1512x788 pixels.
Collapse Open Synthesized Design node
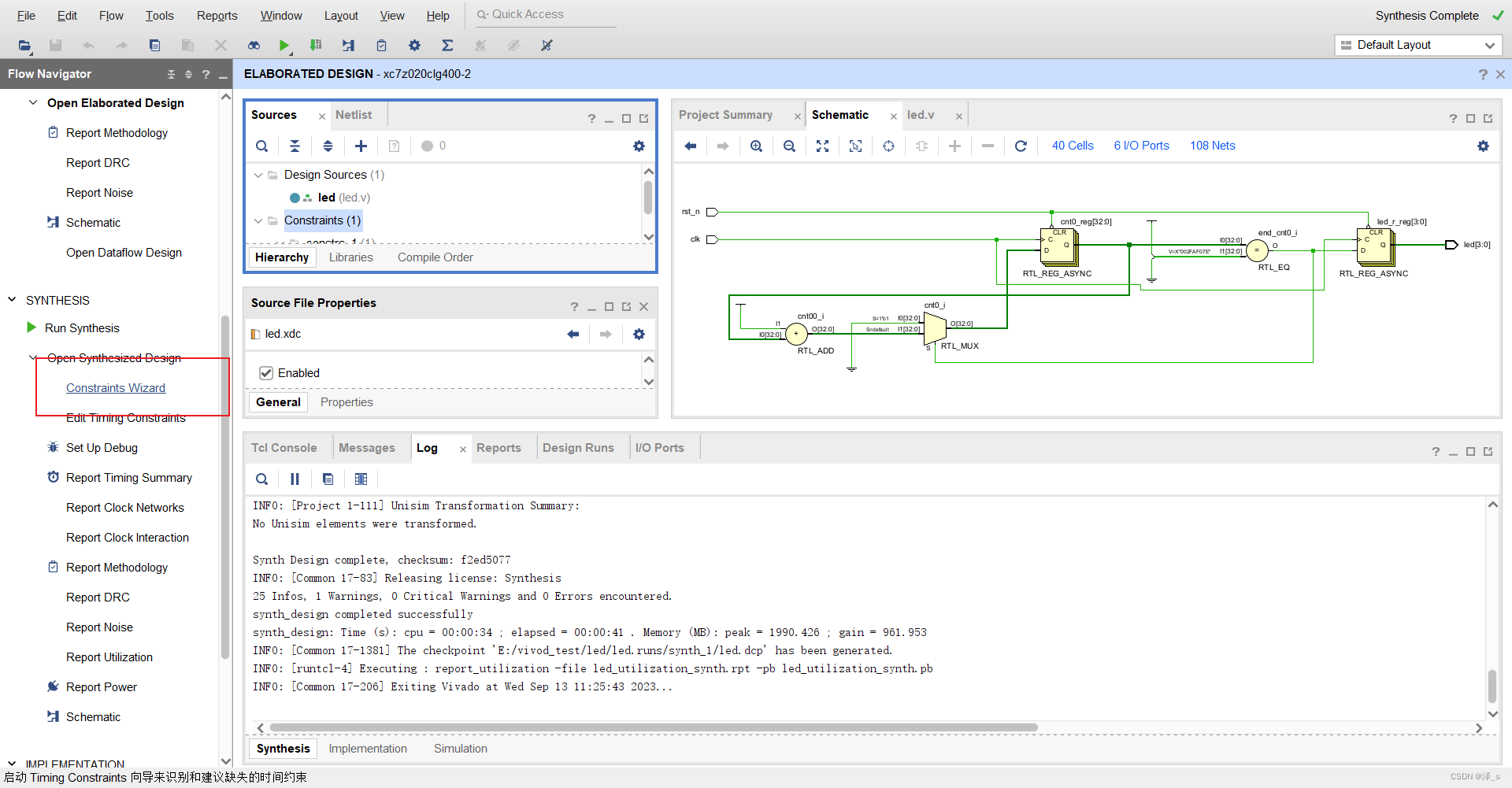(33, 357)
